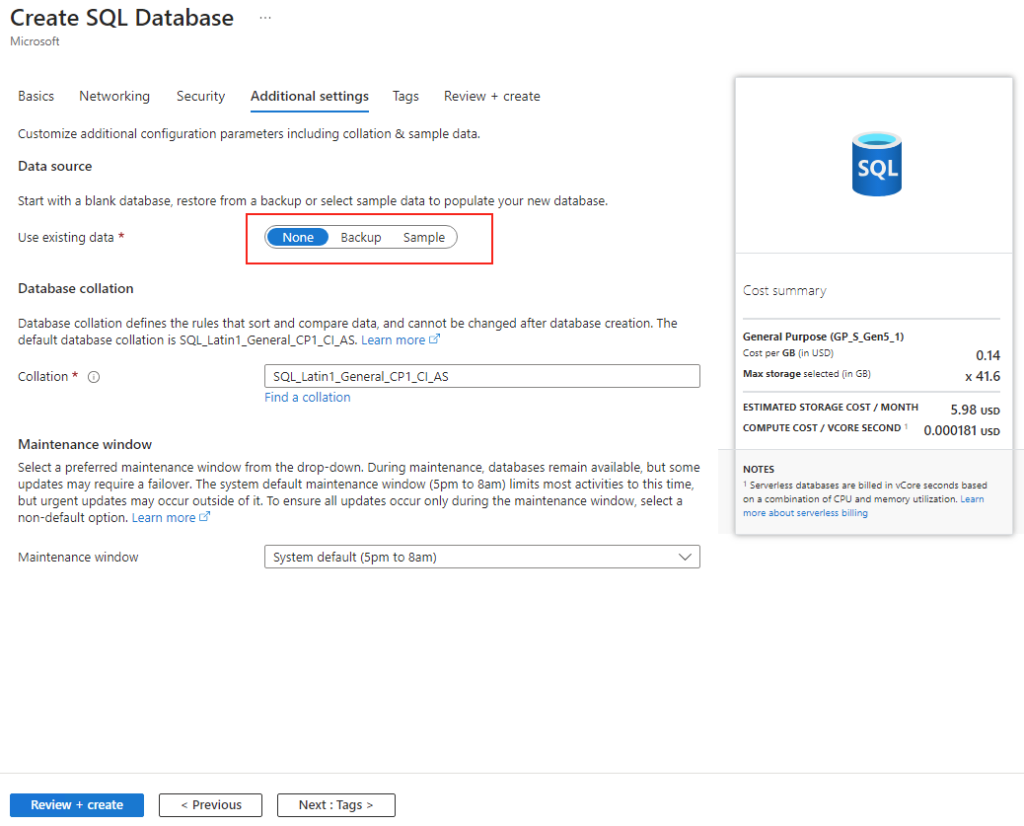
Task: Click the Create SQL Database page title
Action: (x=122, y=18)
